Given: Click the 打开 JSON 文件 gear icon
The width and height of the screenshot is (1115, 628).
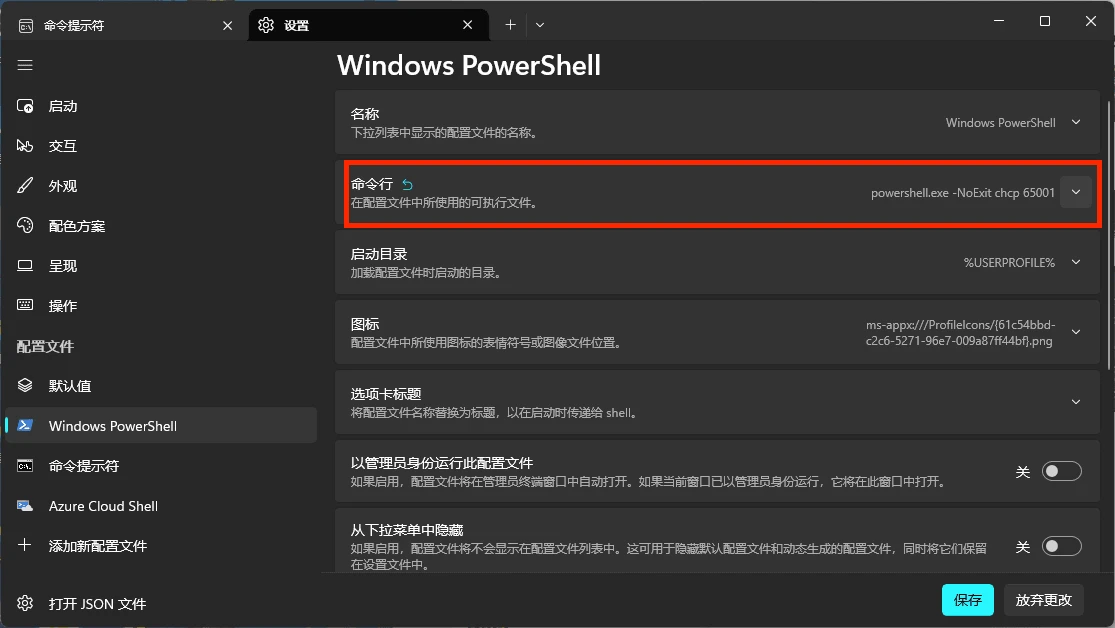Looking at the screenshot, I should click(x=25, y=603).
